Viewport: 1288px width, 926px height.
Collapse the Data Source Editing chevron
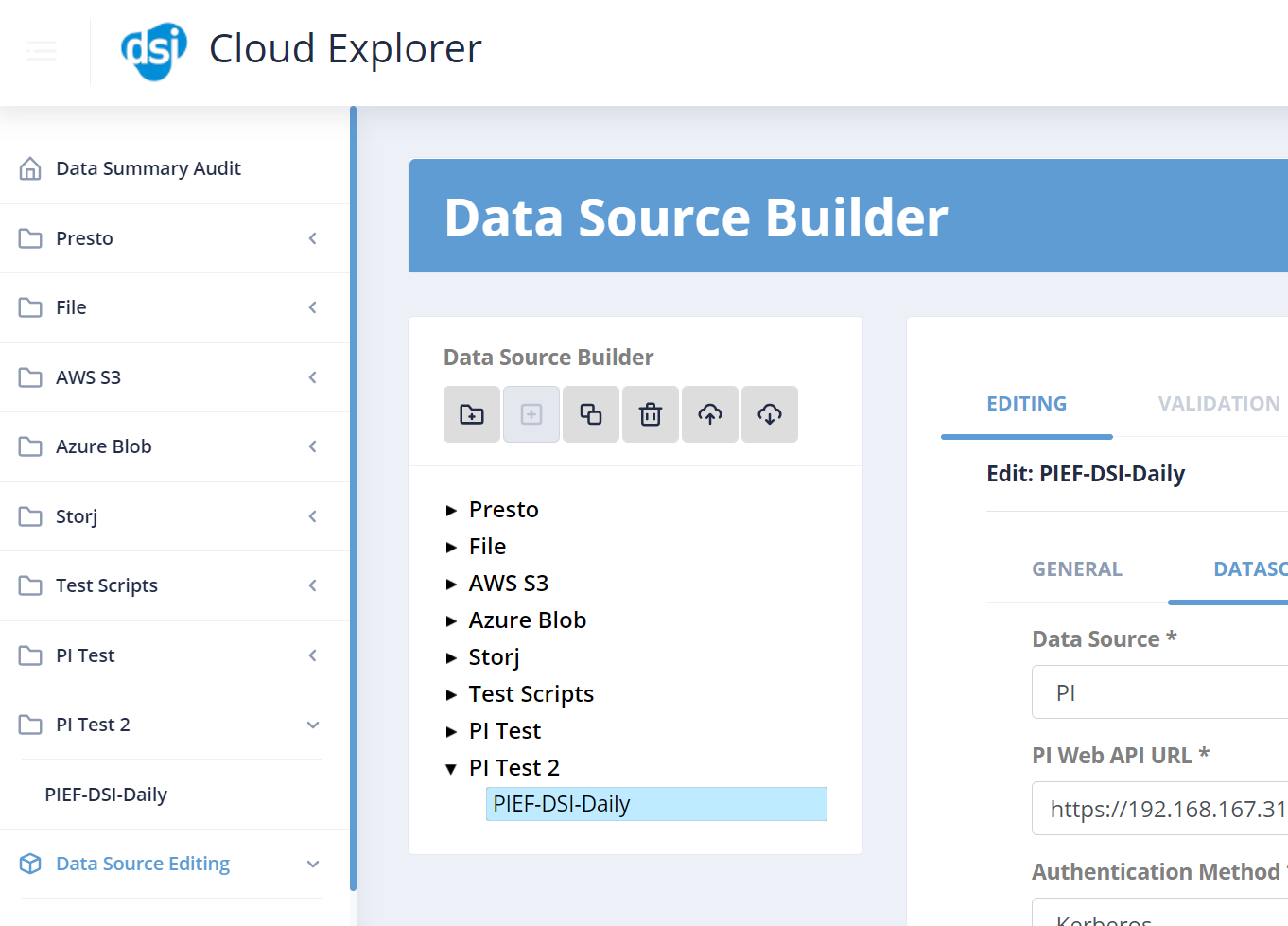coord(313,864)
